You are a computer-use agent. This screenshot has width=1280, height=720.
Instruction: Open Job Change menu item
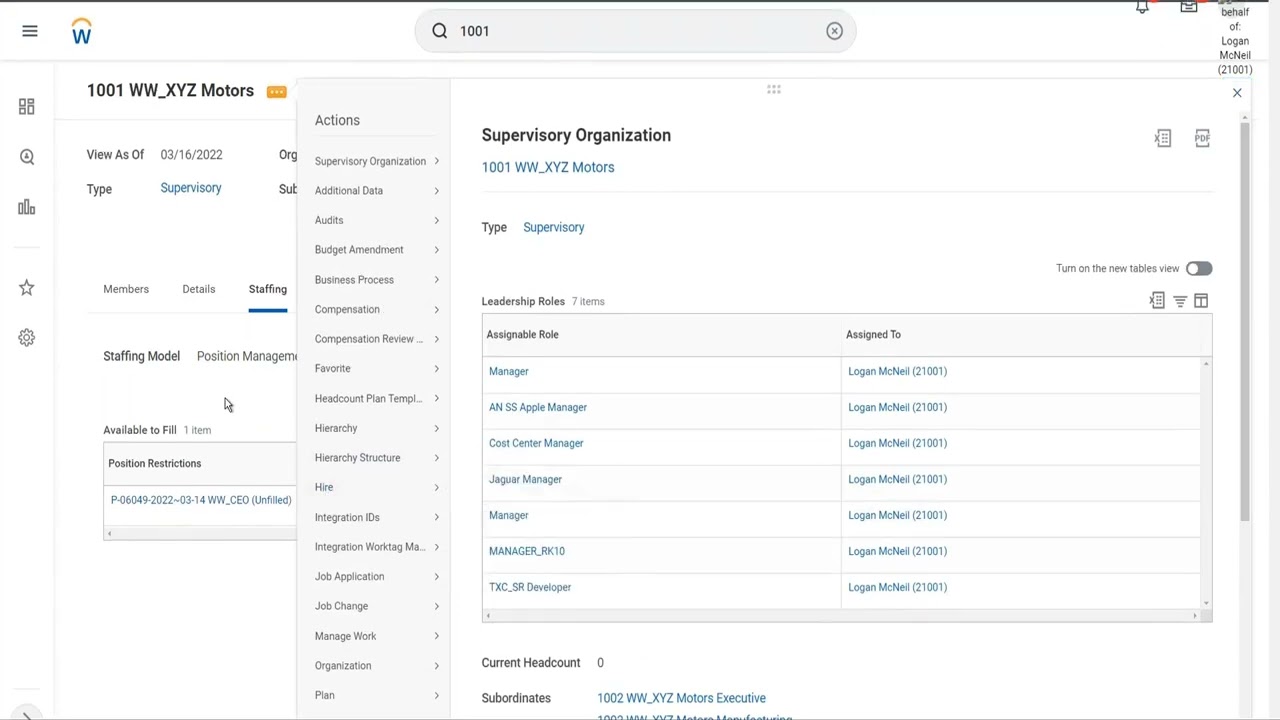click(376, 606)
